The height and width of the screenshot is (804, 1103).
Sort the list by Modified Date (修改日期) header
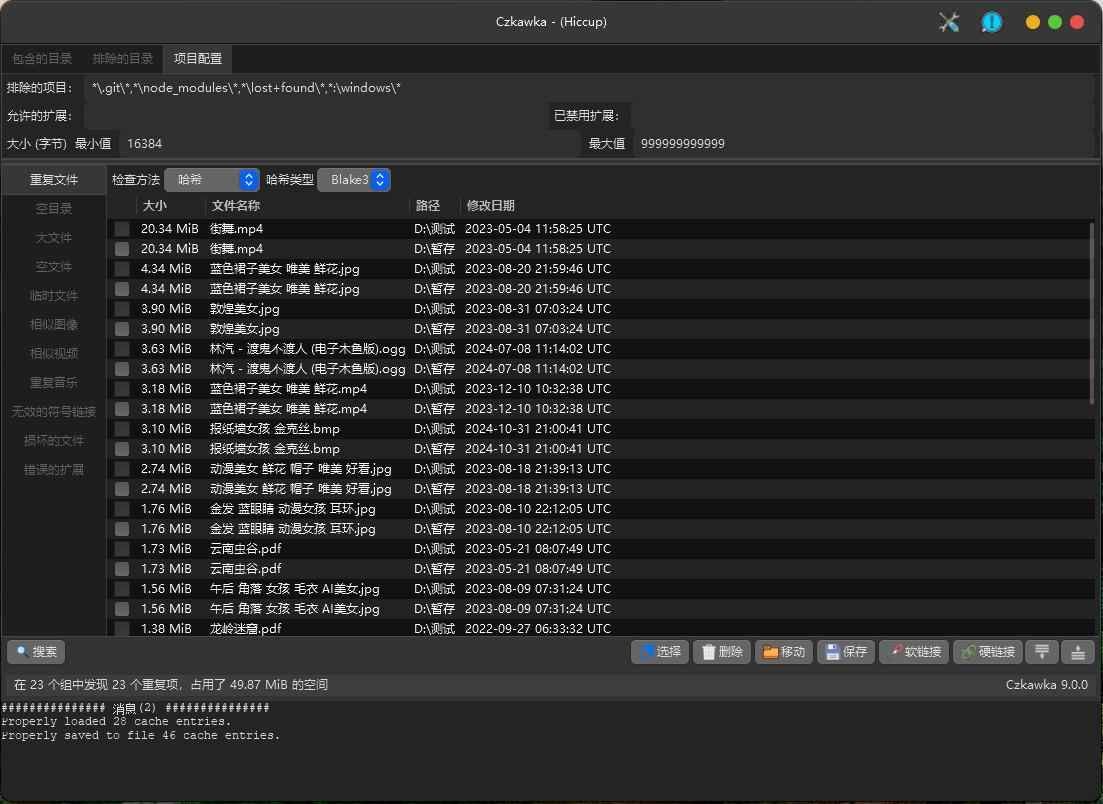[x=490, y=206]
